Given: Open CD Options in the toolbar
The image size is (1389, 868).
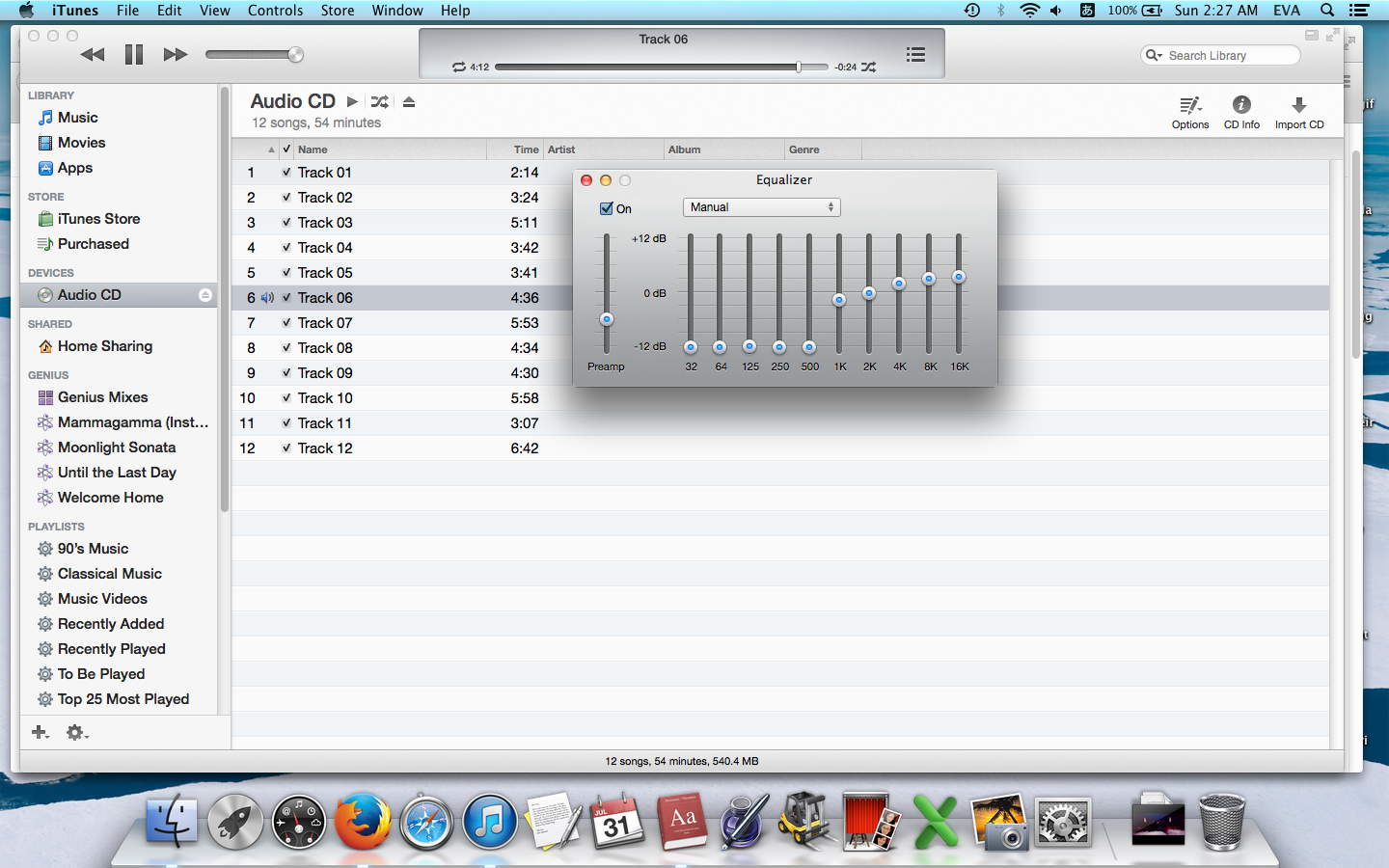Looking at the screenshot, I should [1190, 111].
